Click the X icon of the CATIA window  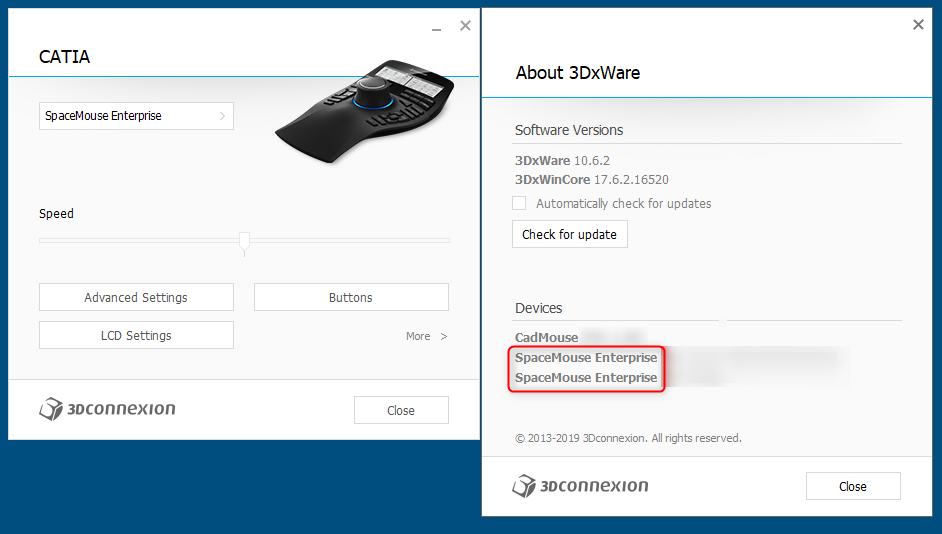[x=465, y=26]
